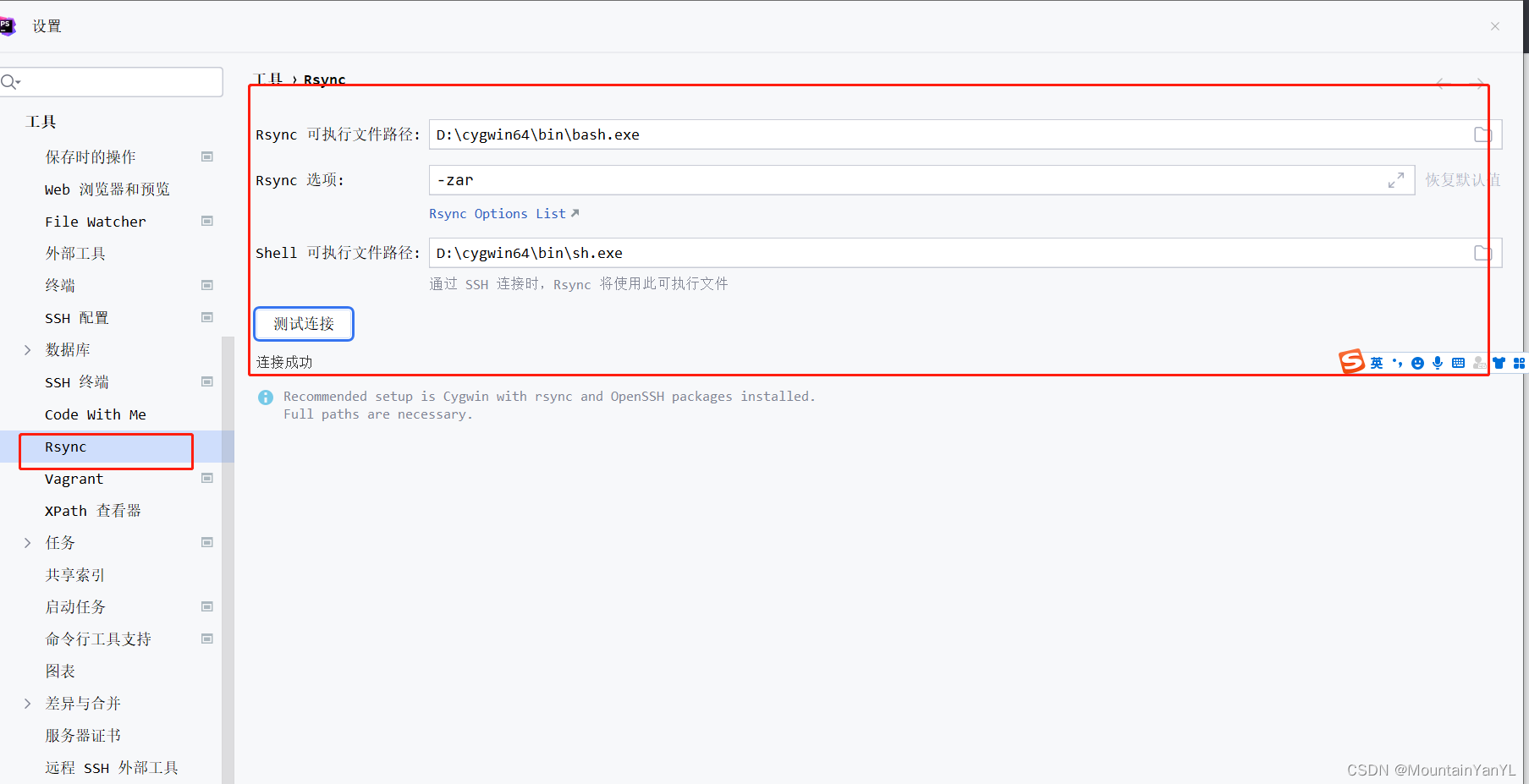Expand the 数据库 settings node
Viewport: 1529px width, 784px height.
point(26,349)
